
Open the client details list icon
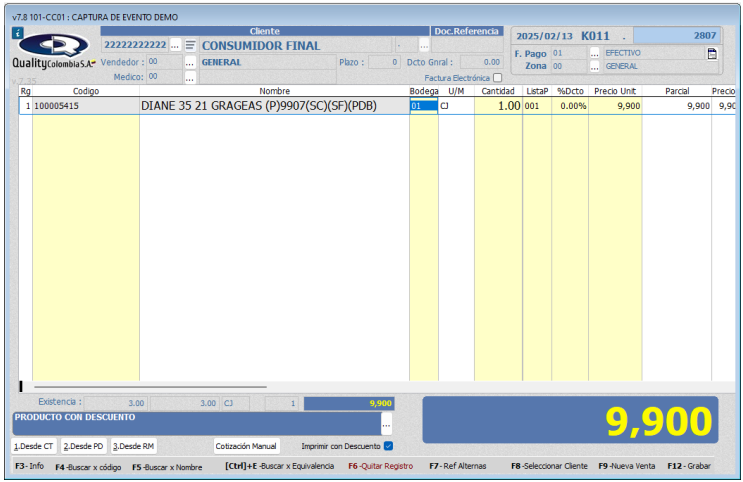coord(190,45)
